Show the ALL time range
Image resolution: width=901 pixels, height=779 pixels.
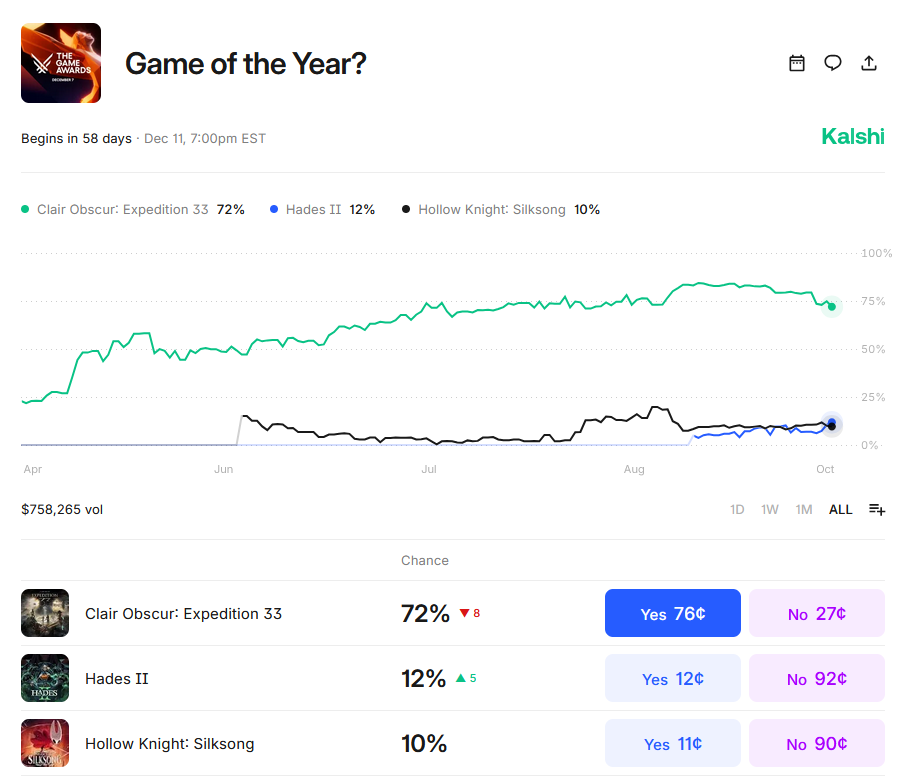pos(841,509)
